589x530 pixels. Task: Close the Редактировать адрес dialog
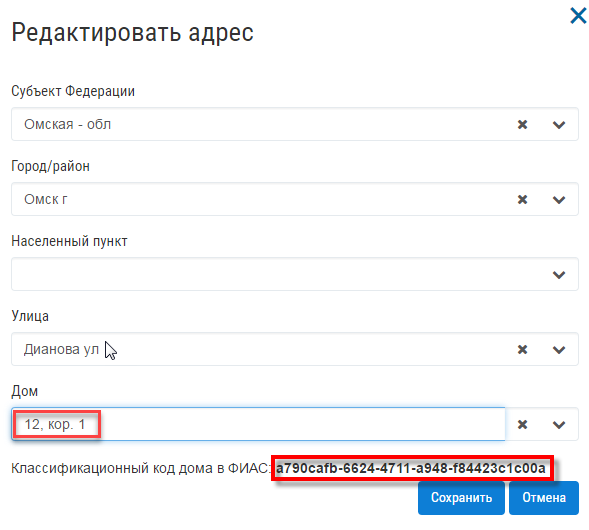[x=578, y=16]
